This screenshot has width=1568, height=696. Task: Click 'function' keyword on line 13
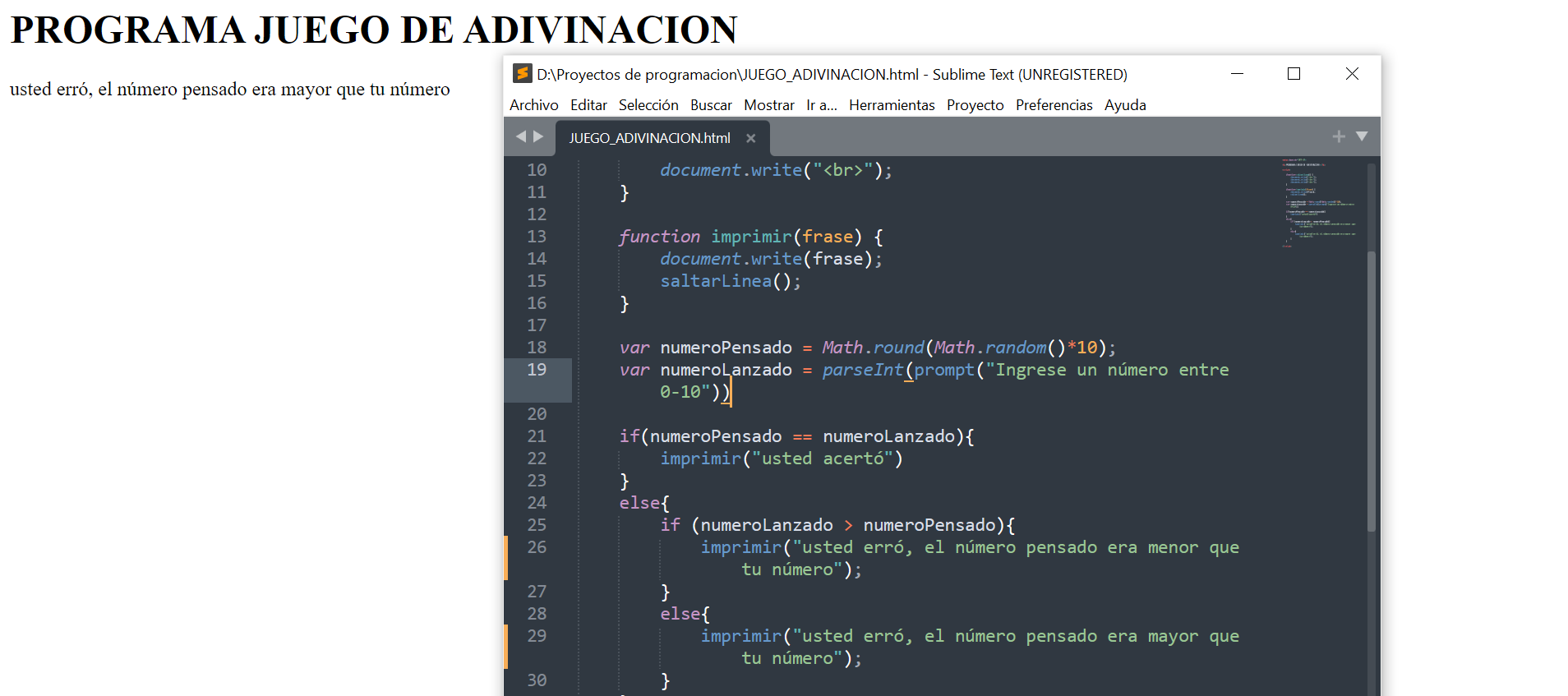[x=659, y=237]
